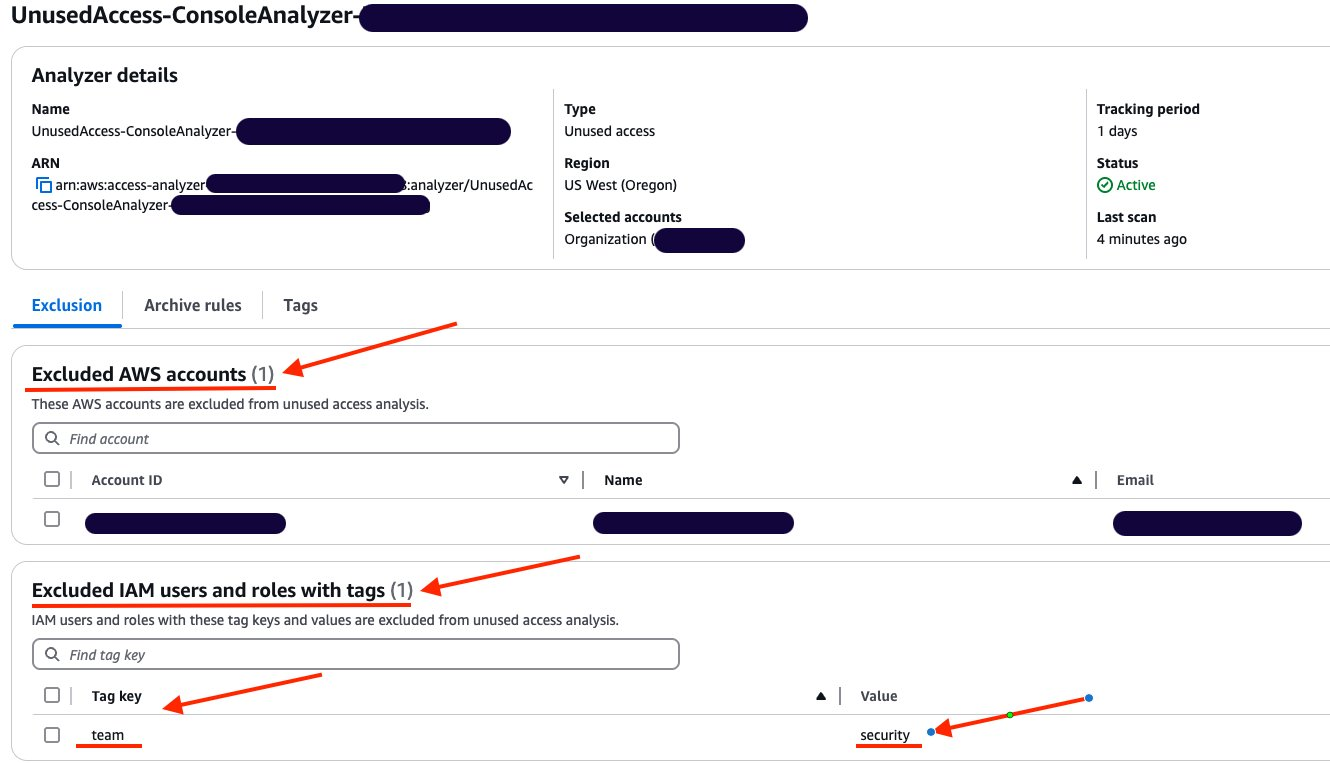
Task: Check the checkbox next to the team tag
Action: pos(52,734)
